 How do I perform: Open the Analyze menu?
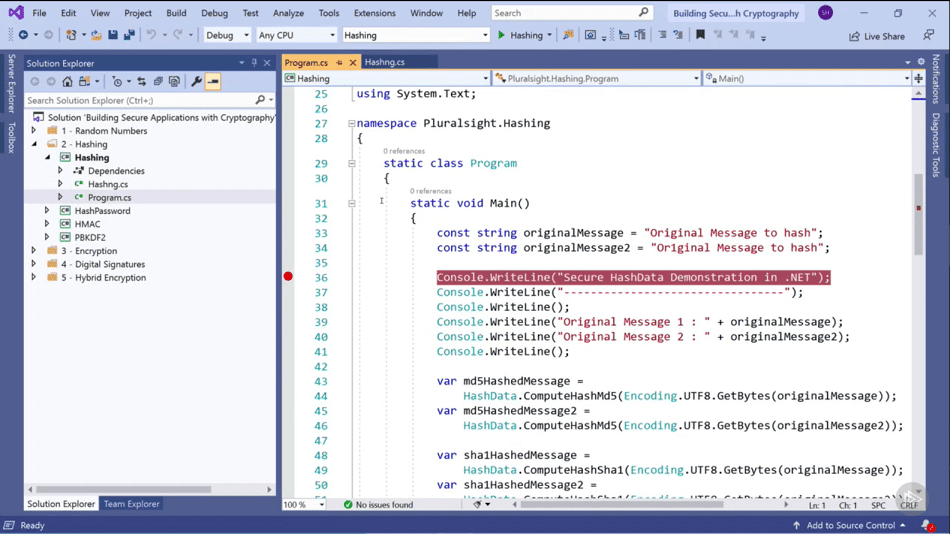tap(288, 13)
